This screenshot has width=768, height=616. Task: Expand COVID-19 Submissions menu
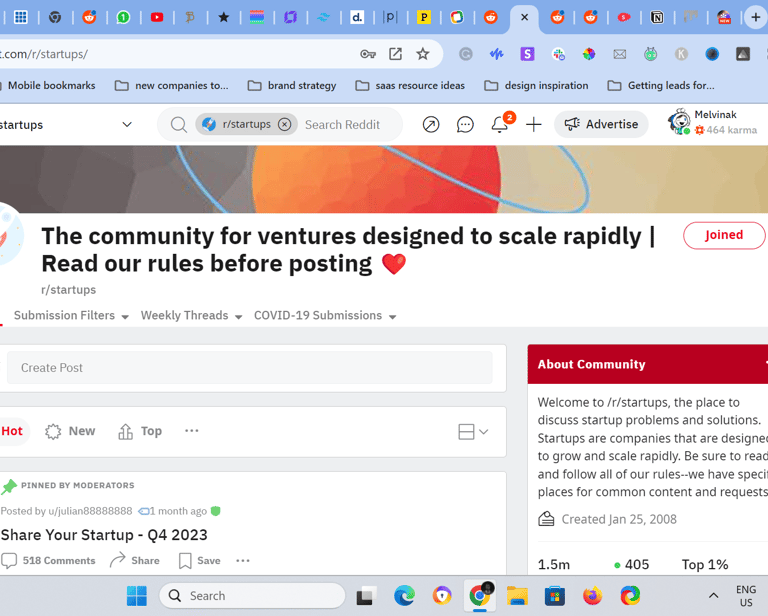click(x=325, y=315)
